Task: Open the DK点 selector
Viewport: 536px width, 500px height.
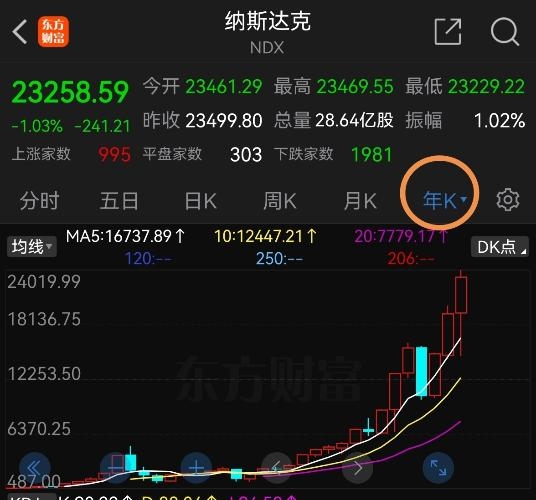Action: (x=500, y=247)
